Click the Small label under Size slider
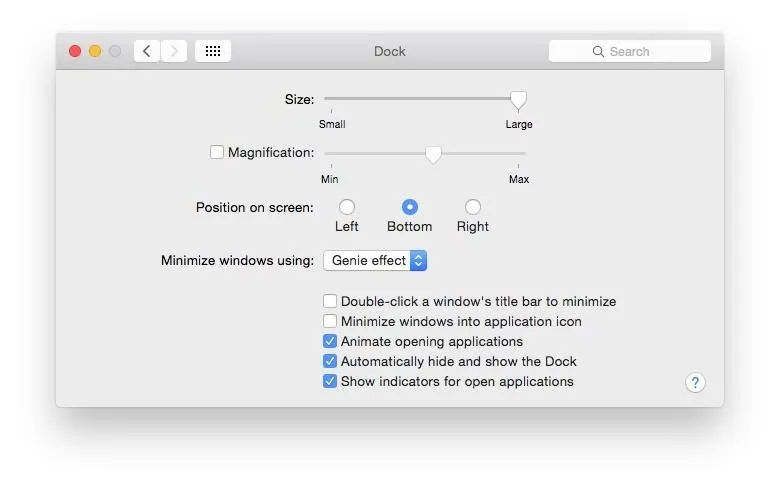This screenshot has height=487, width=780. point(332,124)
